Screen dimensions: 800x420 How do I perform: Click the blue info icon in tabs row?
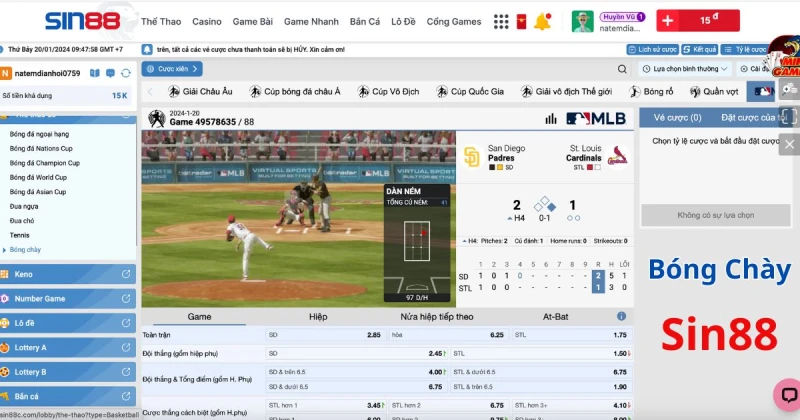[x=621, y=316]
